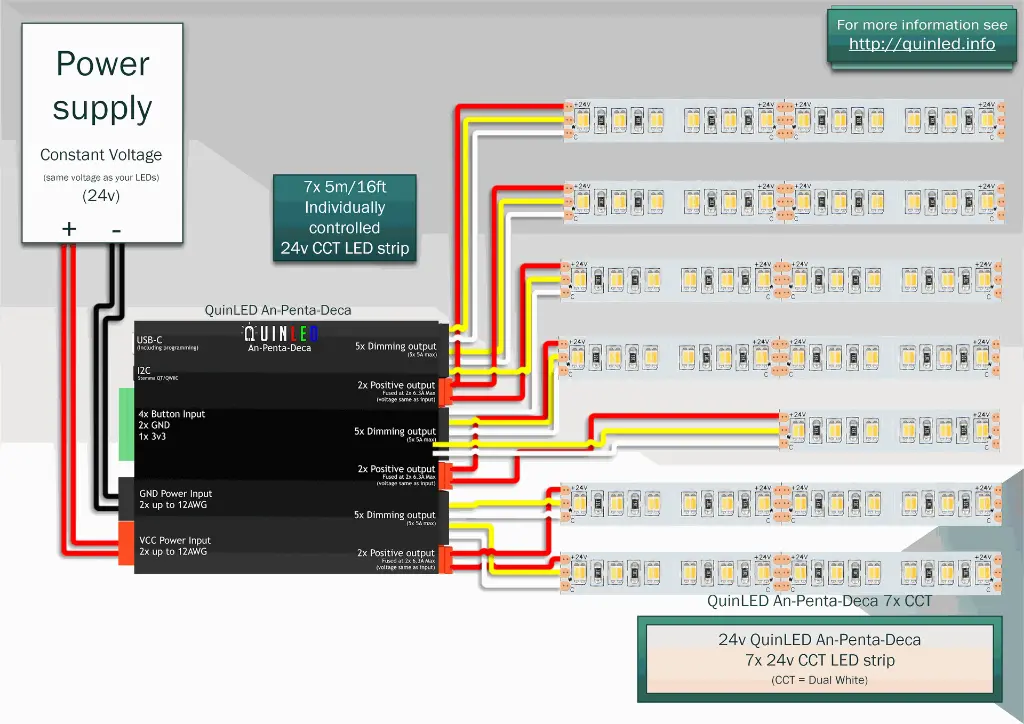This screenshot has height=724, width=1024.
Task: Click the "2x GND" label
Action: (x=154, y=425)
